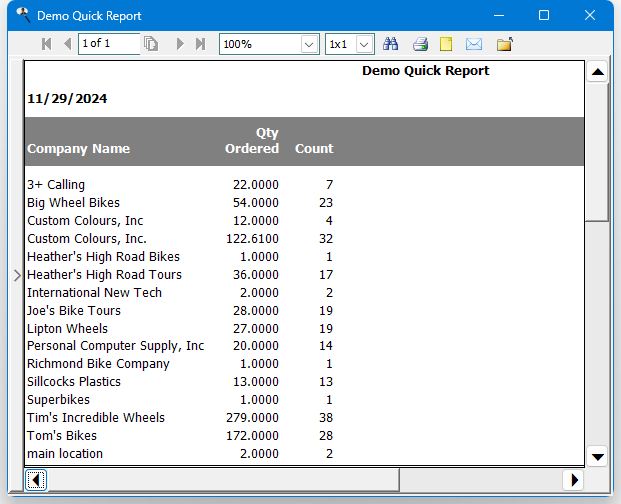Click the vertical scrollbar thumb
The image size is (621, 504).
(x=597, y=152)
